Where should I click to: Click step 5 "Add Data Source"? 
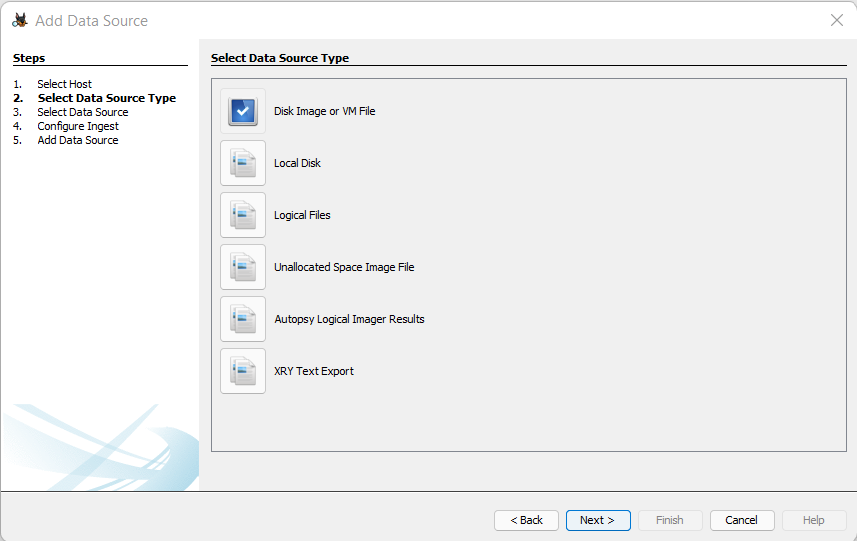pos(78,140)
